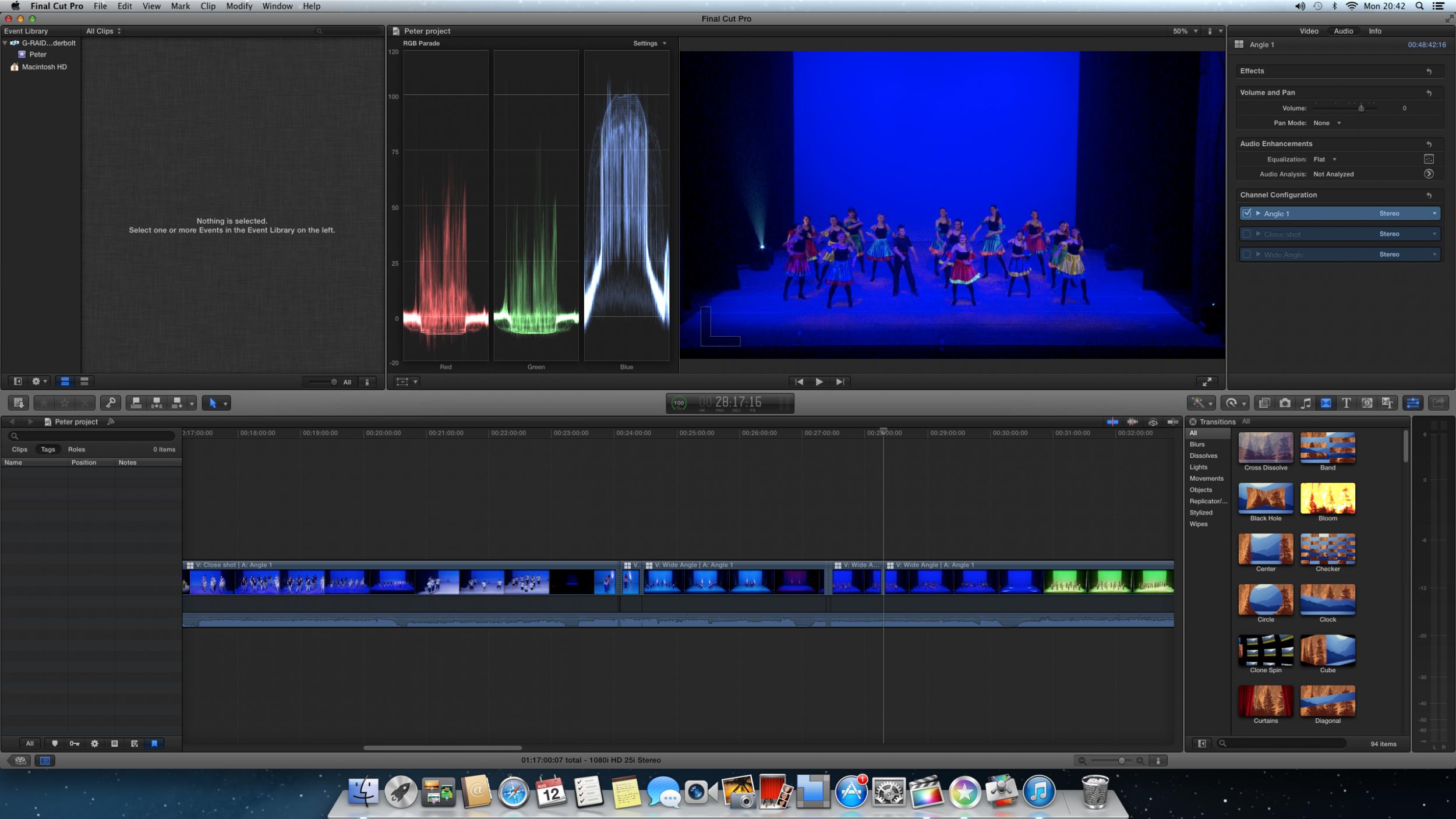Click the Project Library film reel icon
The image size is (1456, 819).
click(x=20, y=760)
